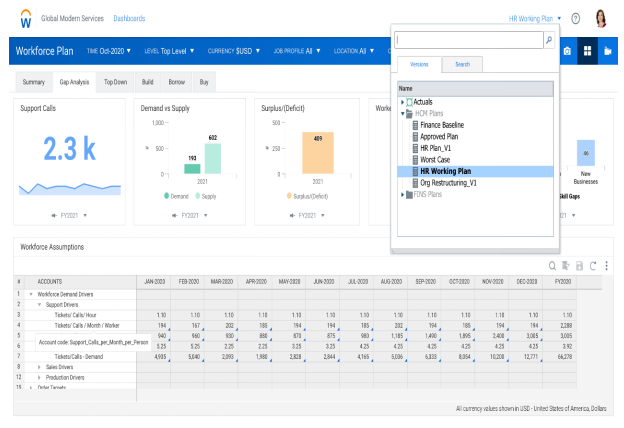
Task: Open the CURRENCY $USD dropdown
Action: point(234,51)
